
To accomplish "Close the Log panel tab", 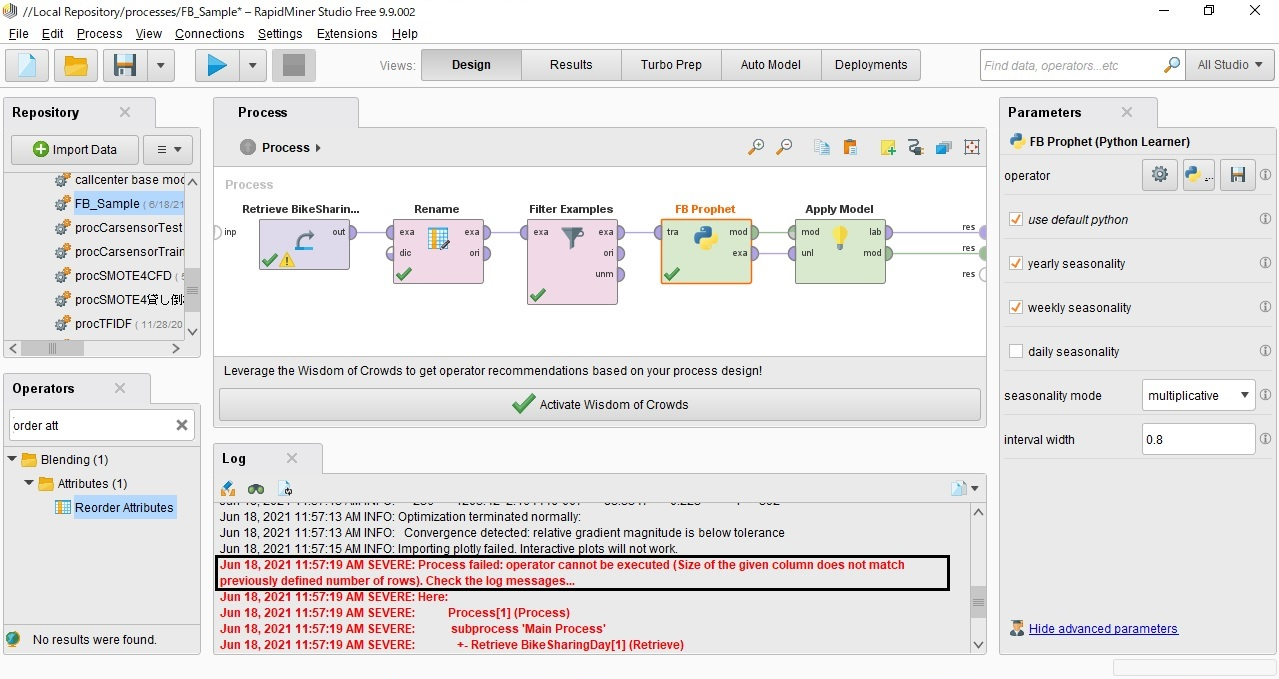I will [292, 458].
